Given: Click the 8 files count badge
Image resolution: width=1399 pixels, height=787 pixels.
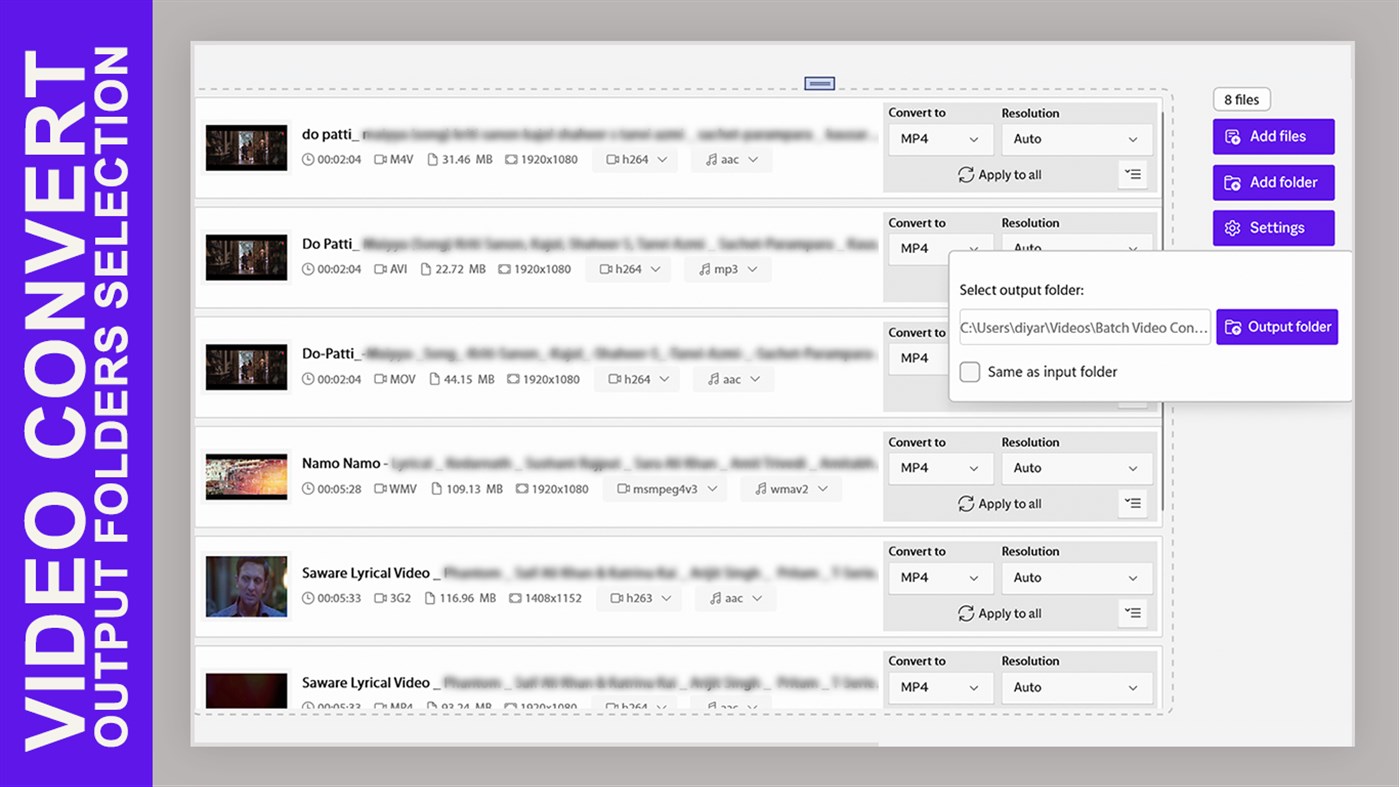Looking at the screenshot, I should (x=1241, y=100).
